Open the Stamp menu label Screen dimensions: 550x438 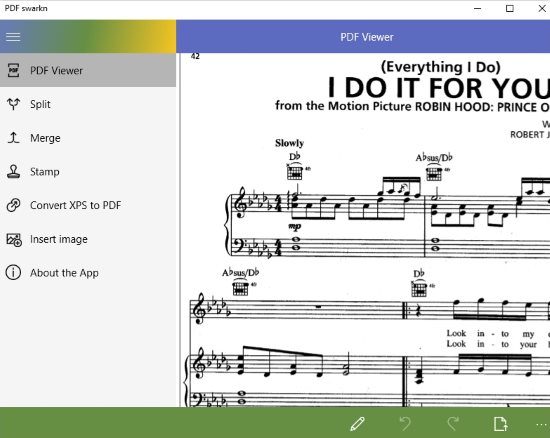[x=45, y=172]
